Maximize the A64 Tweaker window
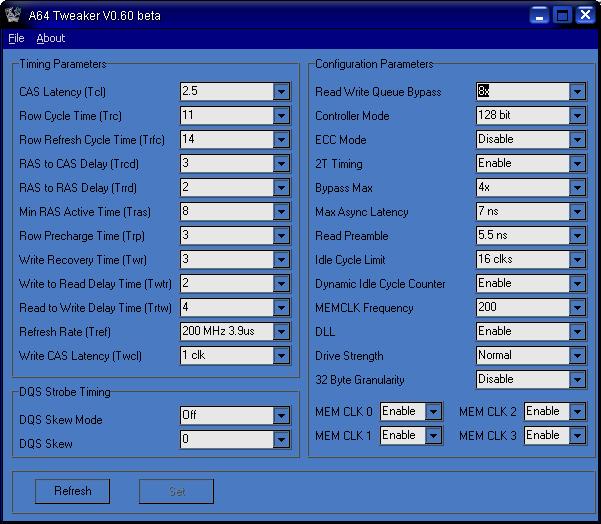The image size is (601, 524). [x=562, y=16]
